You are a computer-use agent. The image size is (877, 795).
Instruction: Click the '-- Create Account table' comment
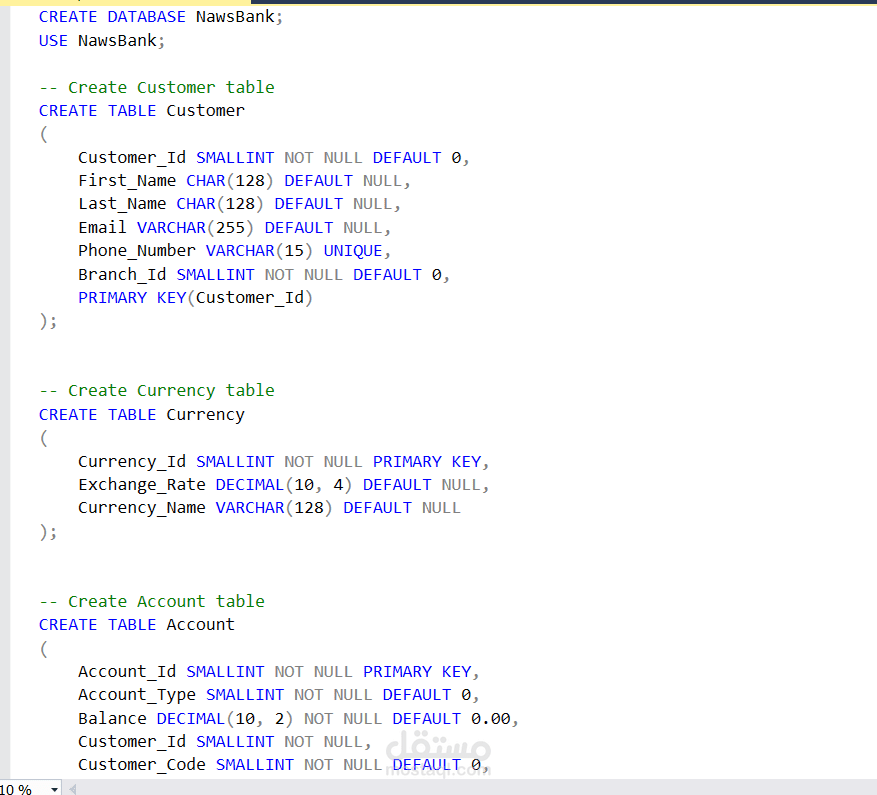152,601
